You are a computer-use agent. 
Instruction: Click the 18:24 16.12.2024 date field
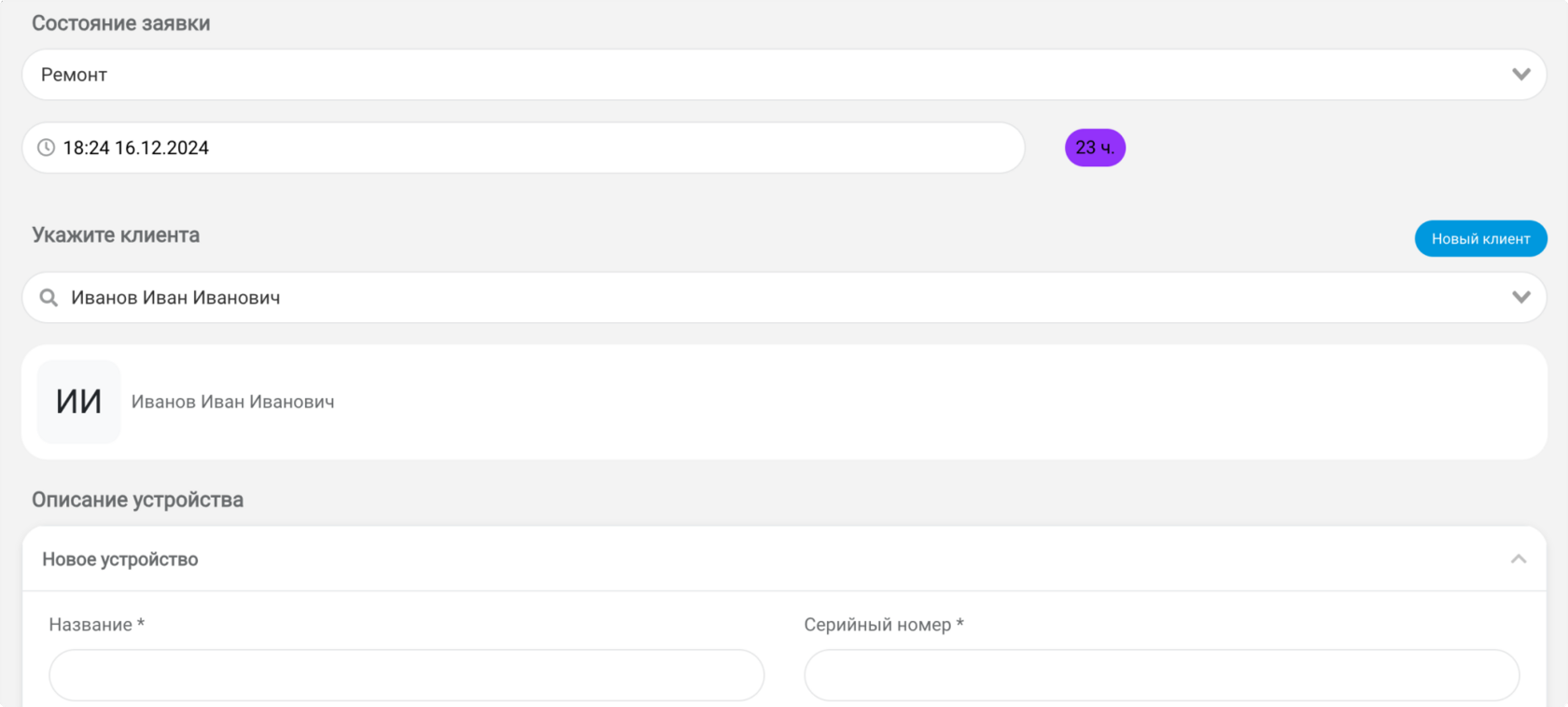[x=523, y=148]
